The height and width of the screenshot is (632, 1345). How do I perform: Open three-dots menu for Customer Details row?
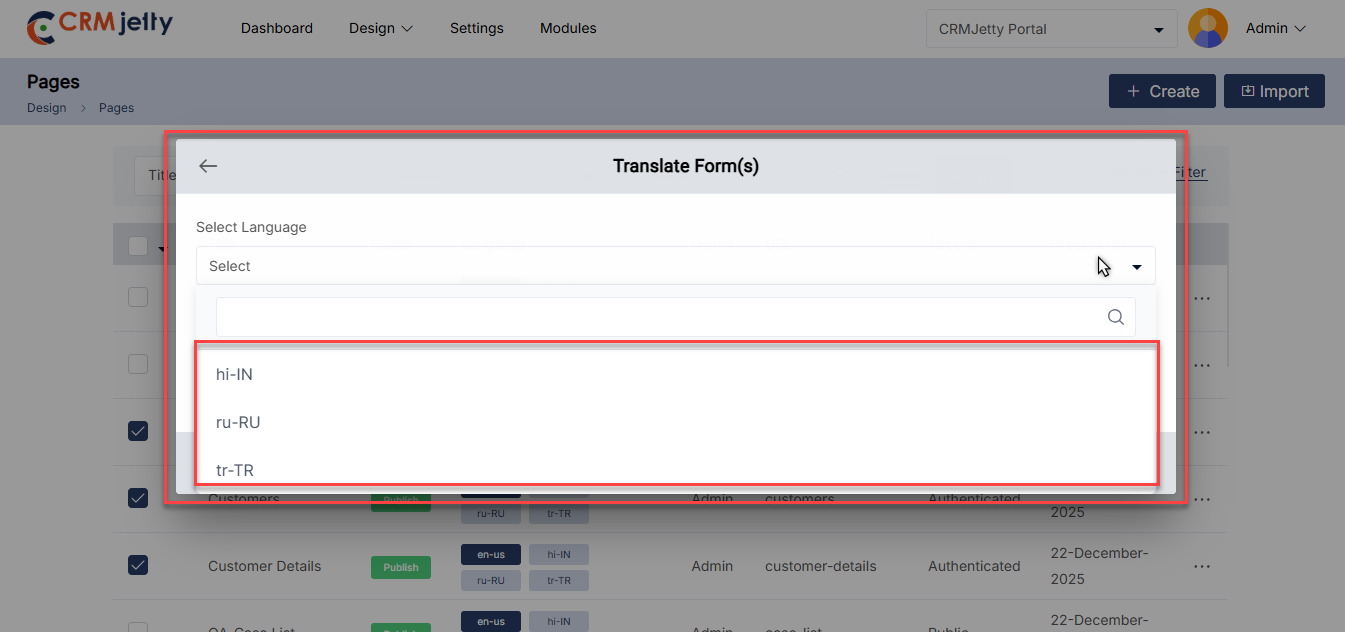coord(1202,566)
